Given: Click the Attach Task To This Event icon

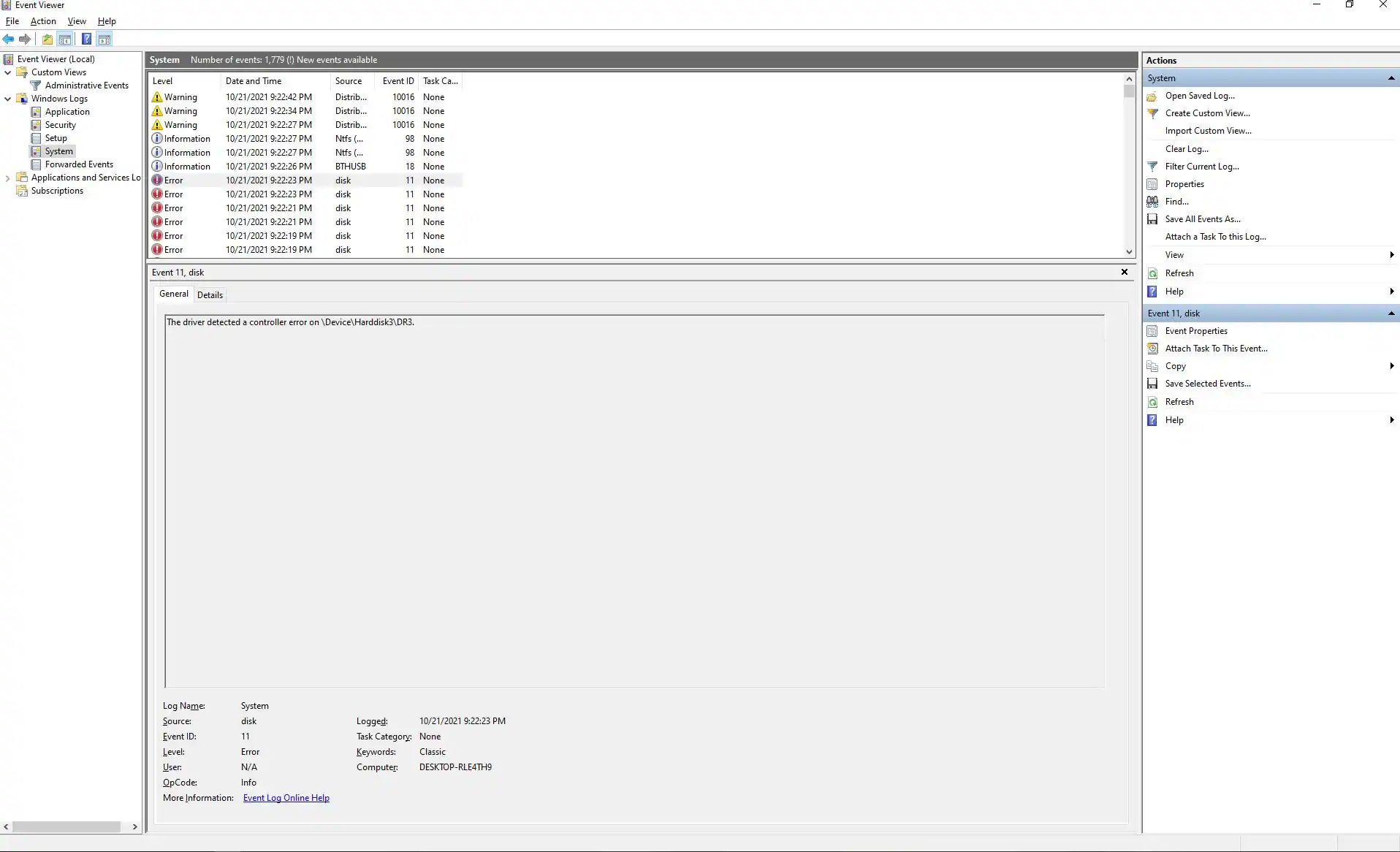Looking at the screenshot, I should click(1152, 349).
